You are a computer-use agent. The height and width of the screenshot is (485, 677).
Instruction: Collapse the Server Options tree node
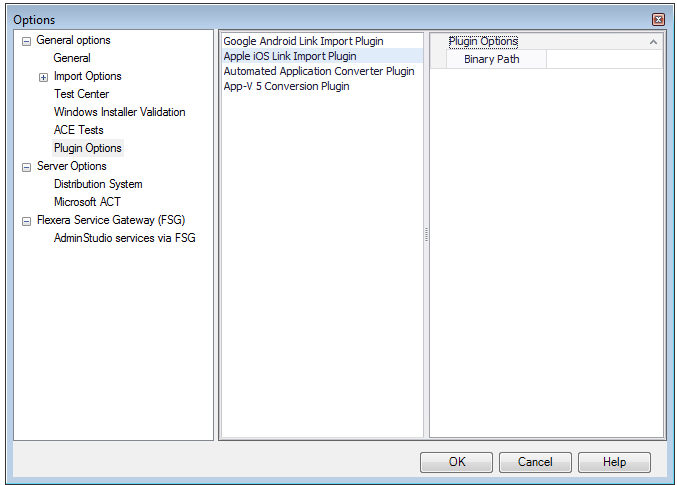tap(26, 167)
